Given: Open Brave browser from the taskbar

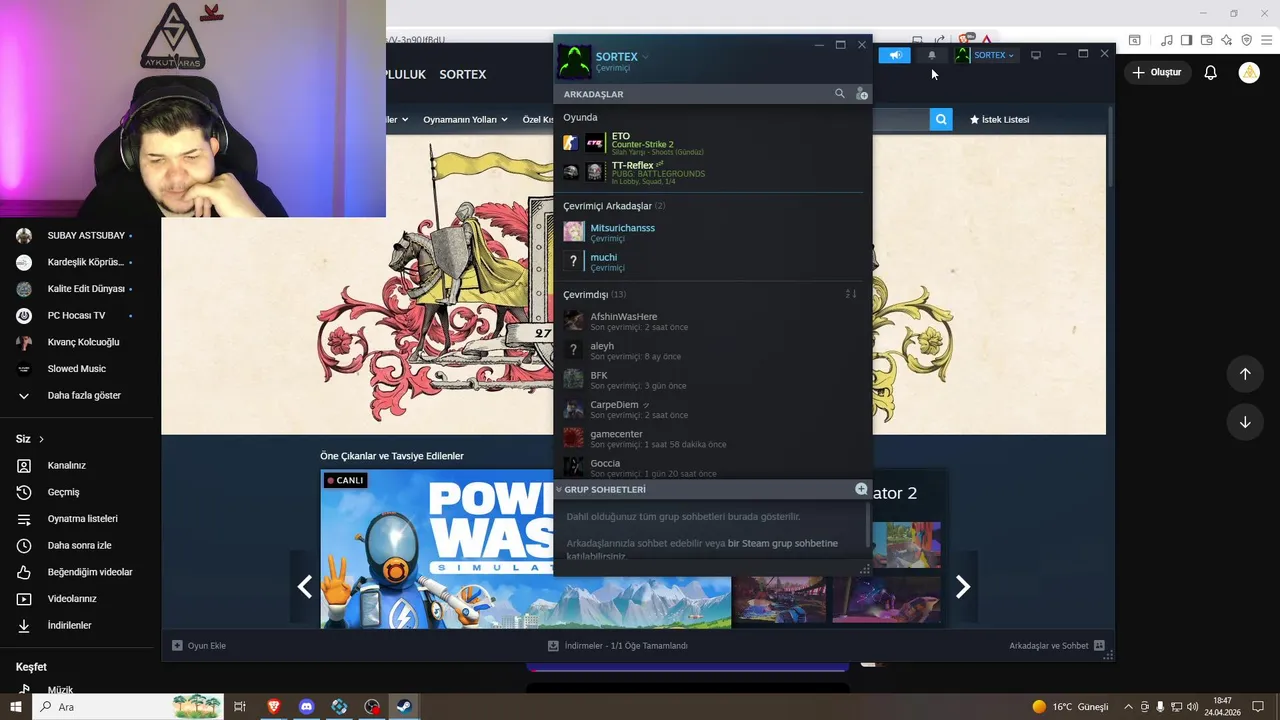Looking at the screenshot, I should (x=273, y=706).
